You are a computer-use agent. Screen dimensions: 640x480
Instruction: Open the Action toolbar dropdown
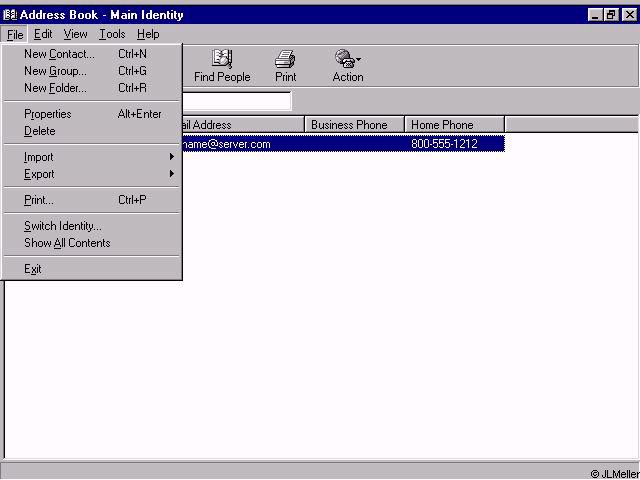click(348, 65)
